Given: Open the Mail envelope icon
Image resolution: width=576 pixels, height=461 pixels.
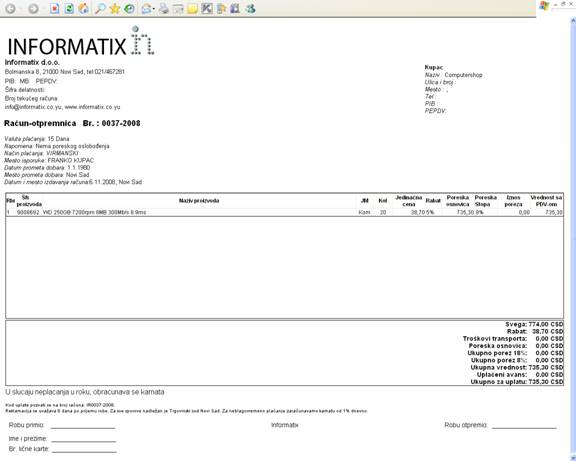Looking at the screenshot, I should (x=147, y=8).
